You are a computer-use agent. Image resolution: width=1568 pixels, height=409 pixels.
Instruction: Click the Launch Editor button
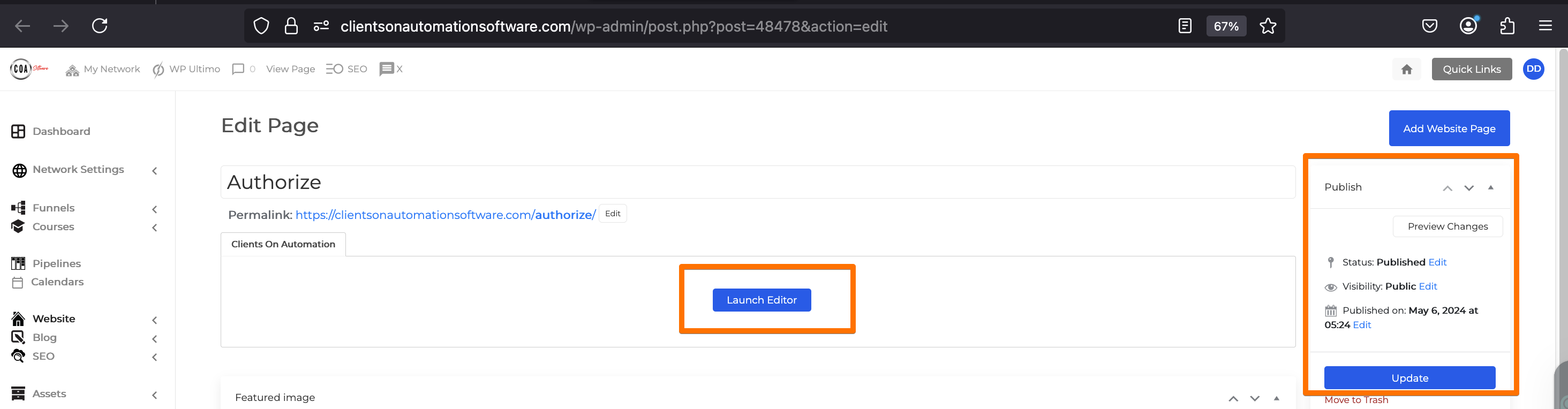click(x=762, y=300)
